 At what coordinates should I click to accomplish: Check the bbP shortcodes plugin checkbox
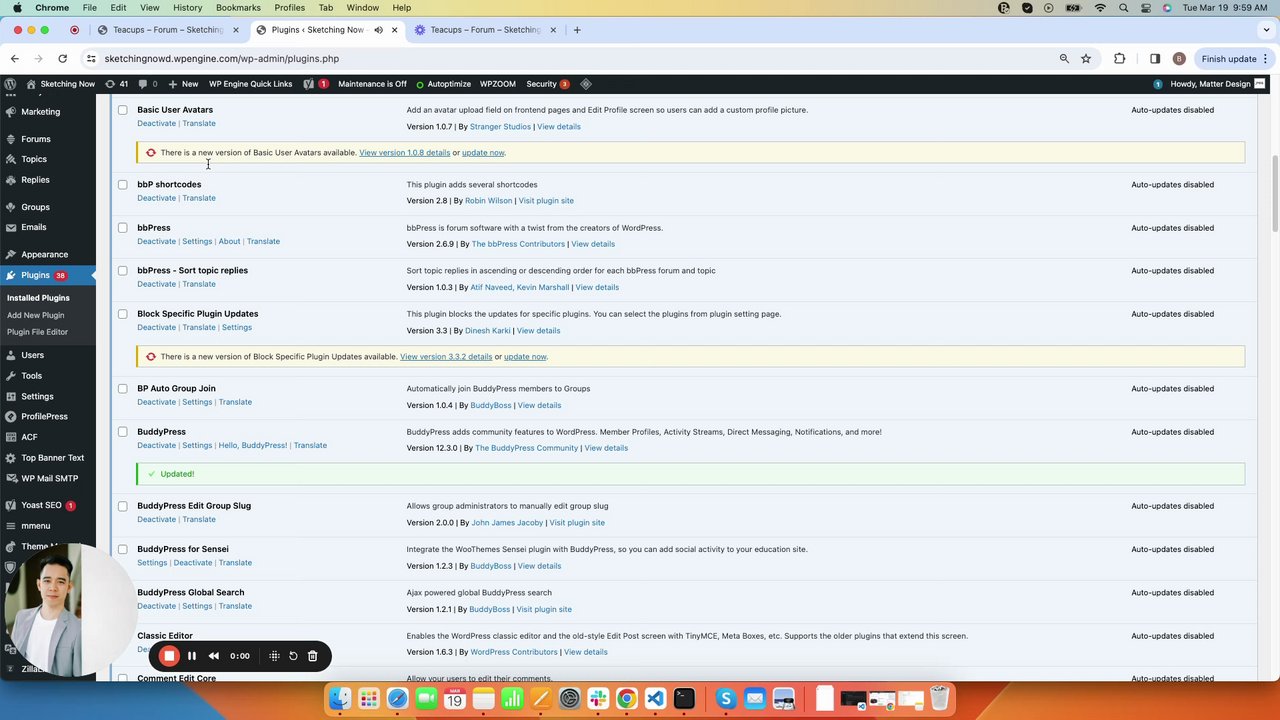pos(123,185)
